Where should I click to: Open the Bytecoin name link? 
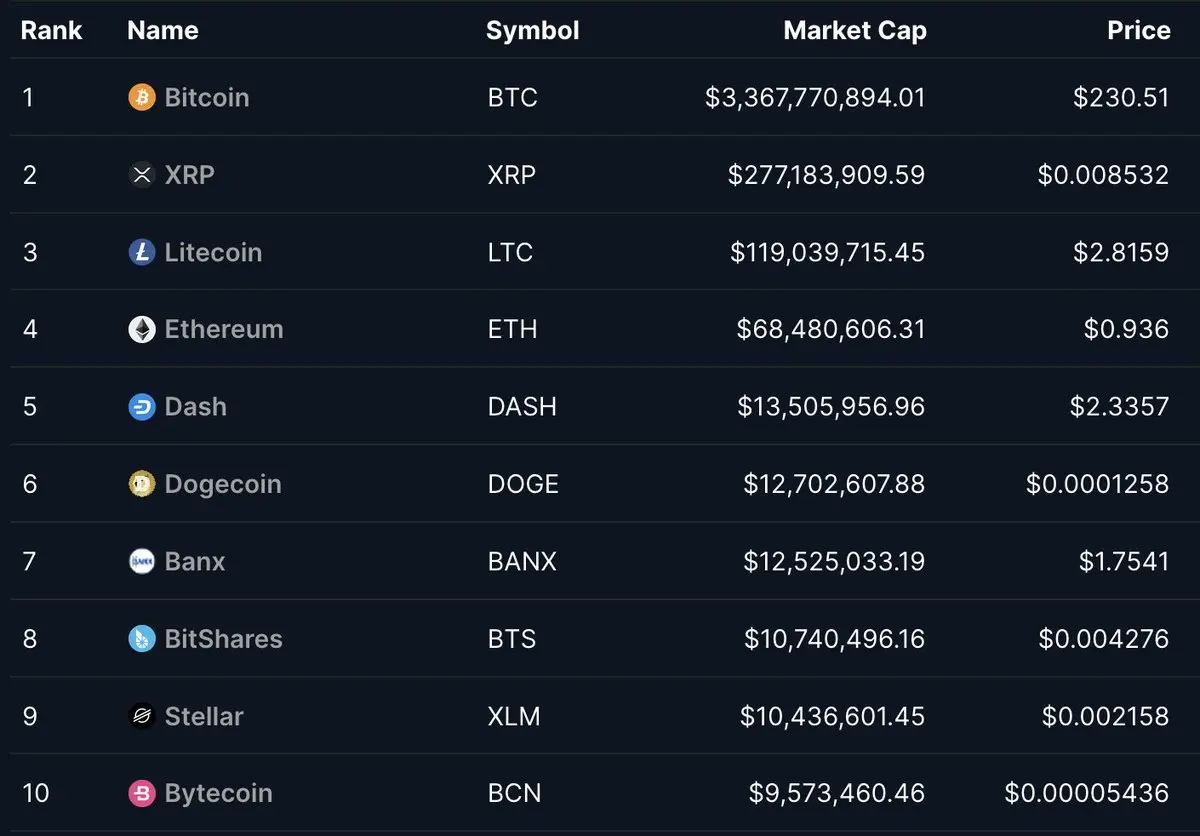[x=218, y=793]
